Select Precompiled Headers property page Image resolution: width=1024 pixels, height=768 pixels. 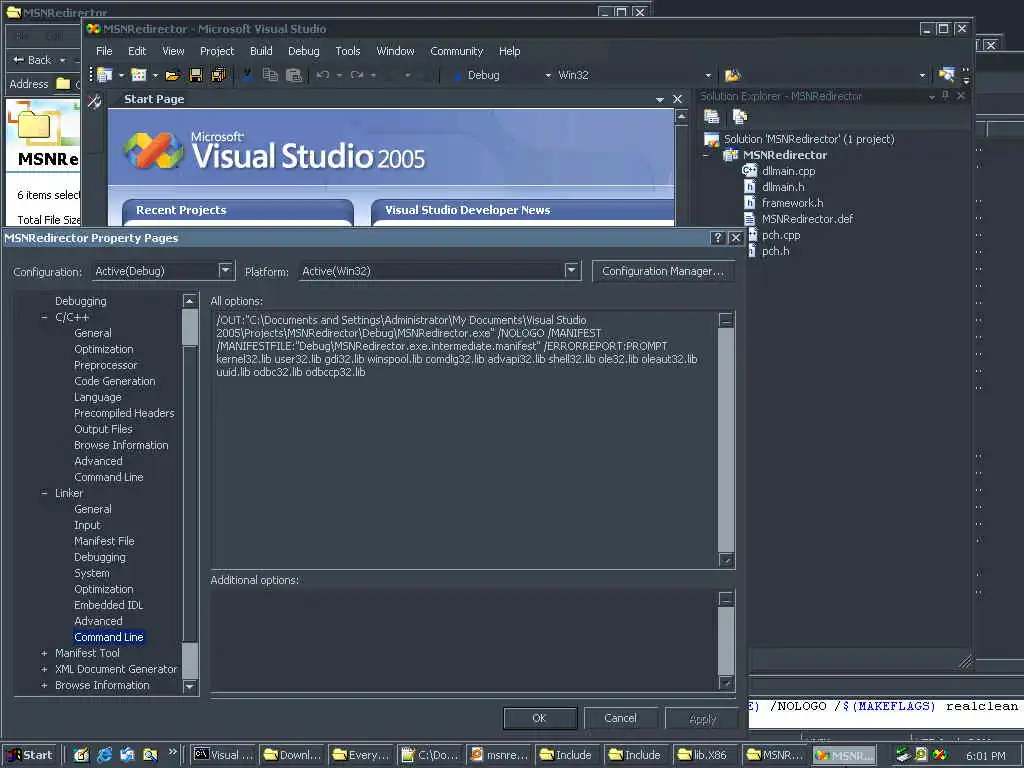click(124, 413)
